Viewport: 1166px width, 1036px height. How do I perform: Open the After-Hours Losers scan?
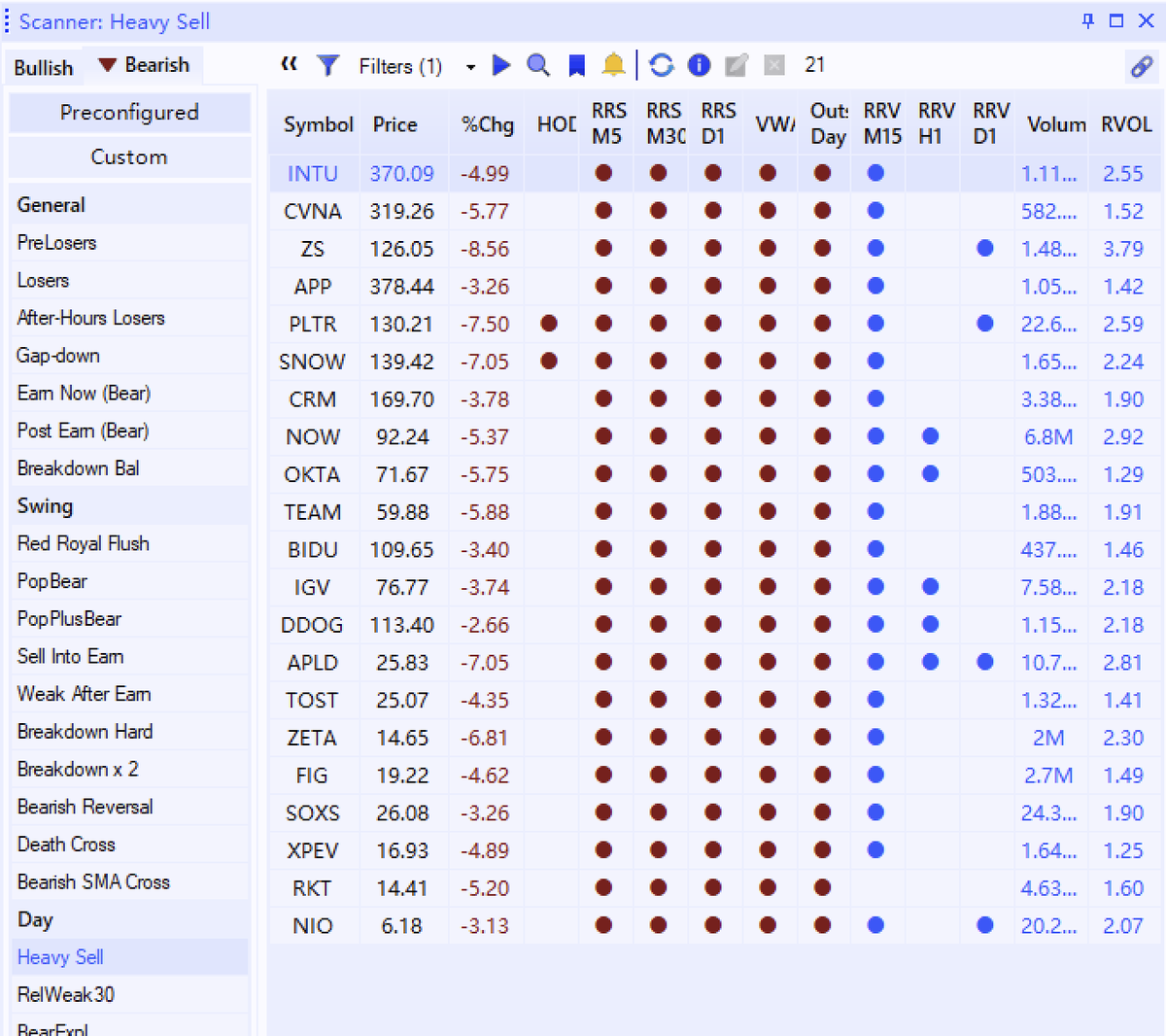[x=129, y=318]
